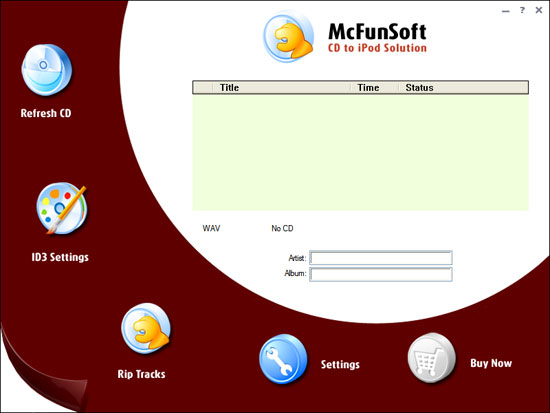Click the Buy Now shopping cart icon

pyautogui.click(x=431, y=358)
